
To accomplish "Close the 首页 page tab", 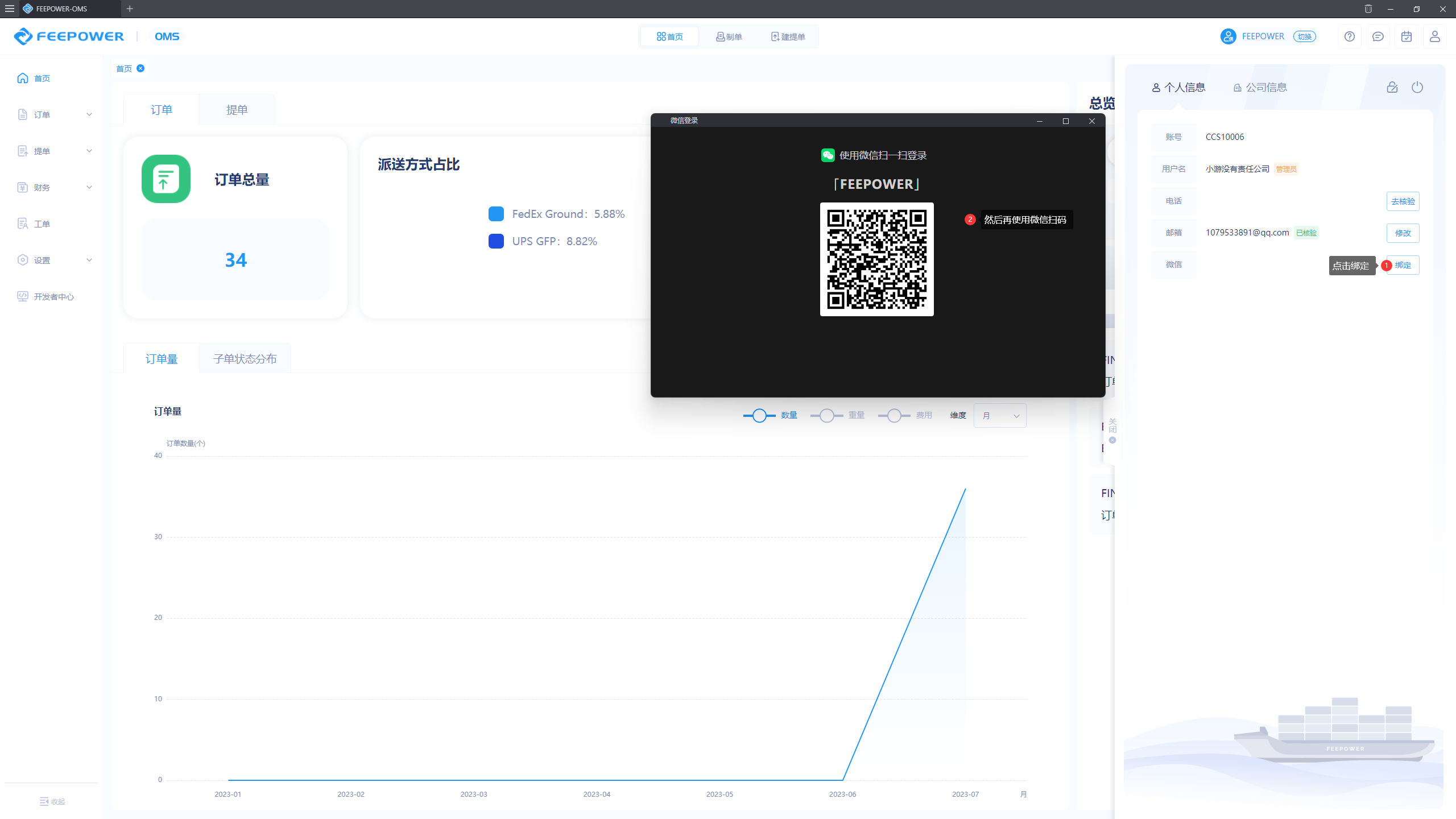I will pos(140,68).
